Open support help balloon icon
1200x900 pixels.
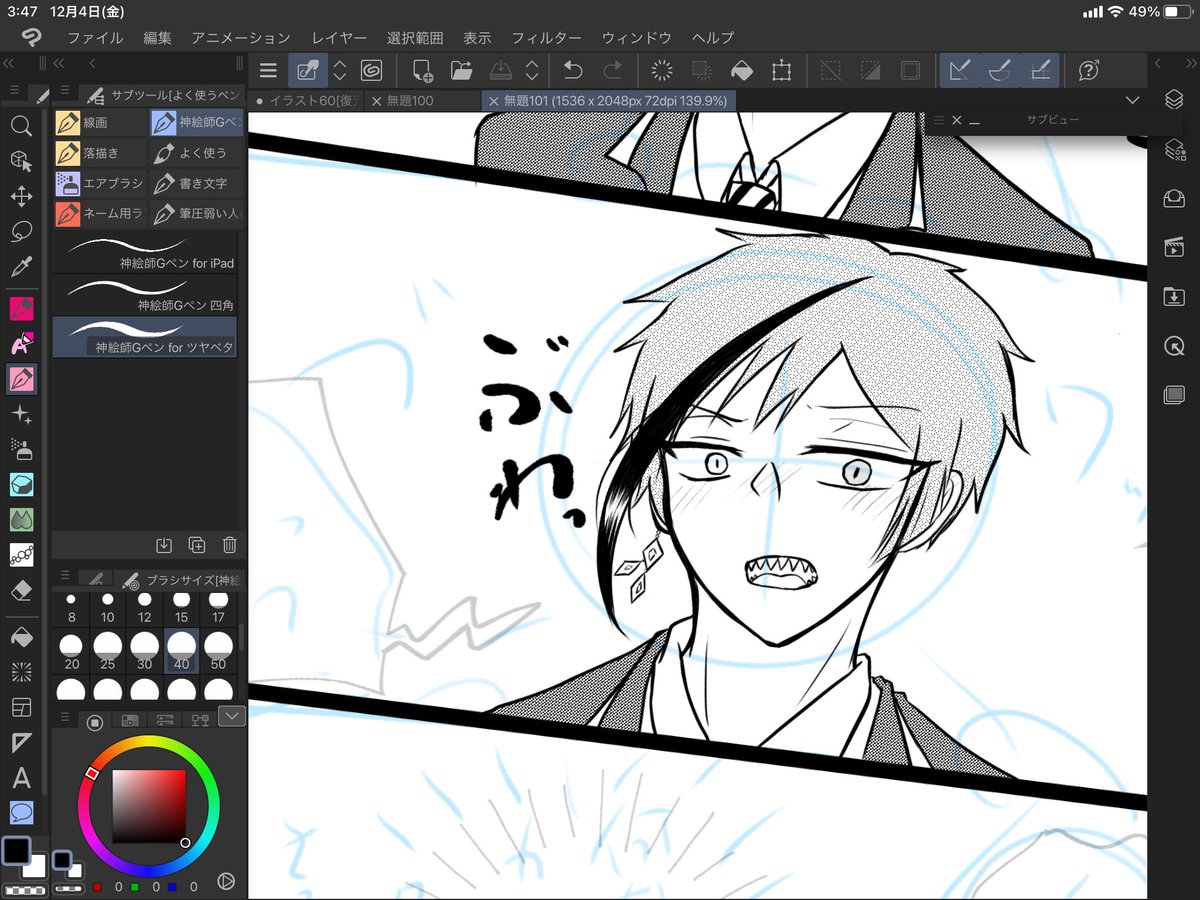point(1089,70)
